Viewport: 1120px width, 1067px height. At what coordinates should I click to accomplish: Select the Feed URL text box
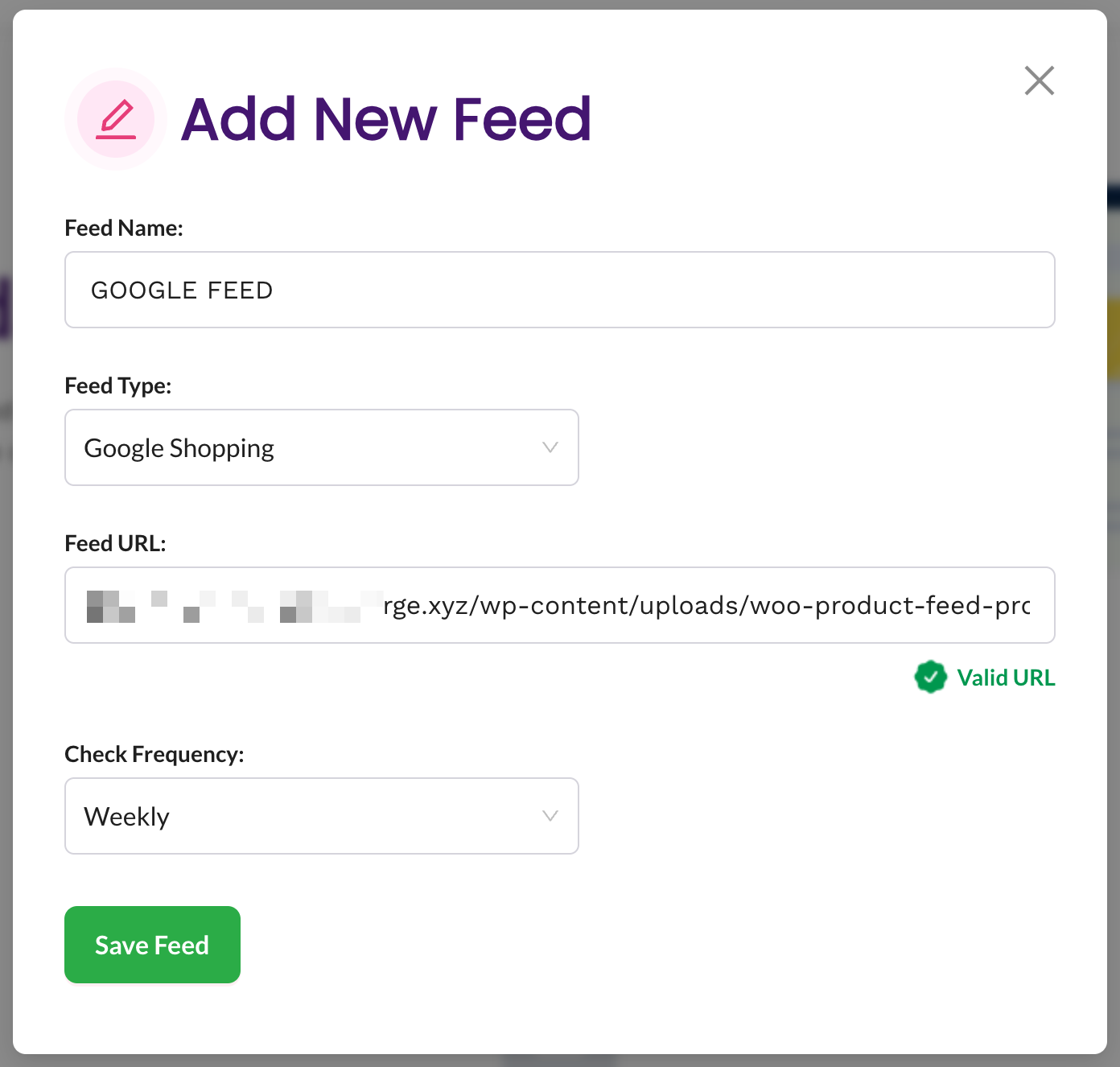(x=559, y=605)
